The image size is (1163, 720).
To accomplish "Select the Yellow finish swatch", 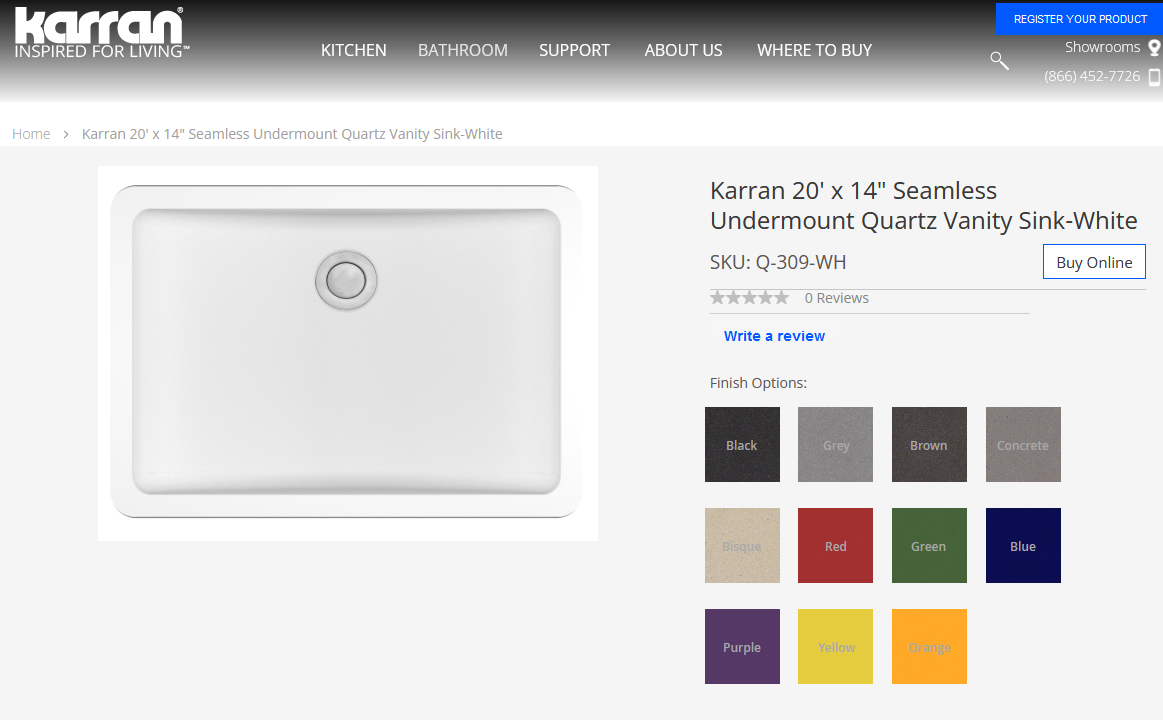I will [835, 646].
